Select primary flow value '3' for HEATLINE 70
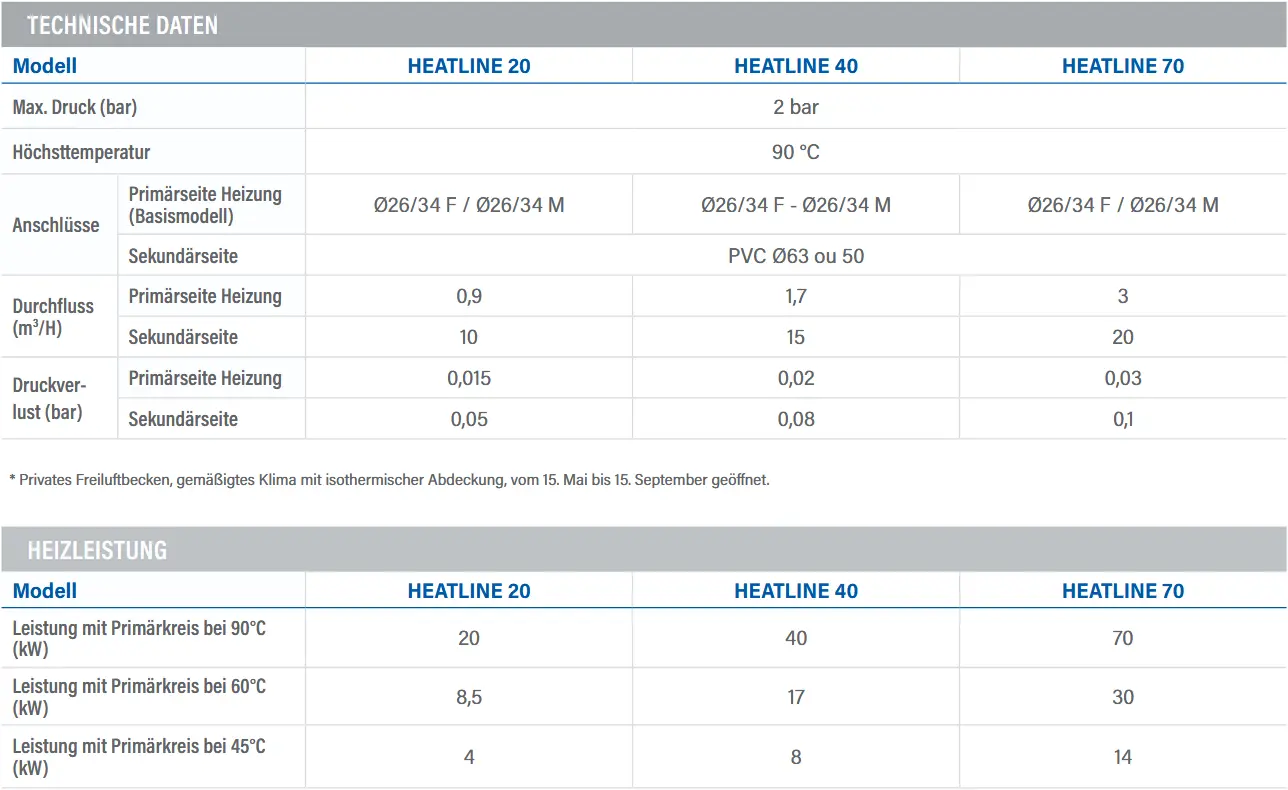 tap(1123, 296)
